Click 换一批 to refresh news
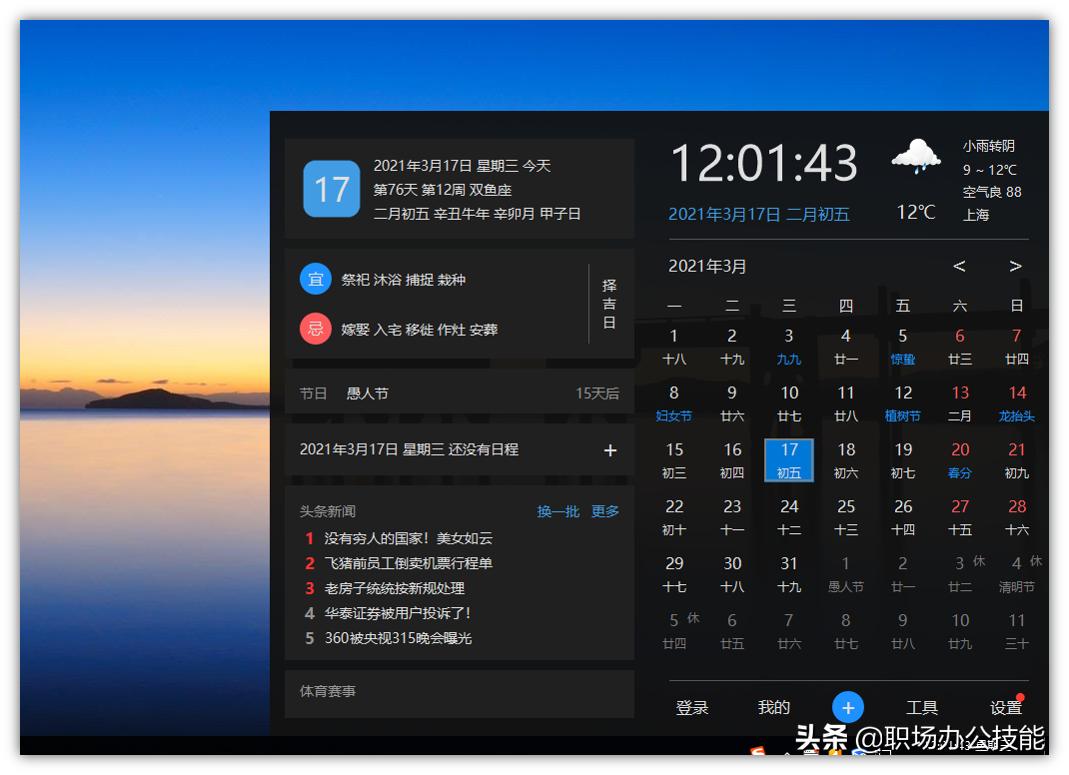Viewport: 1069px width, 775px height. [x=557, y=510]
